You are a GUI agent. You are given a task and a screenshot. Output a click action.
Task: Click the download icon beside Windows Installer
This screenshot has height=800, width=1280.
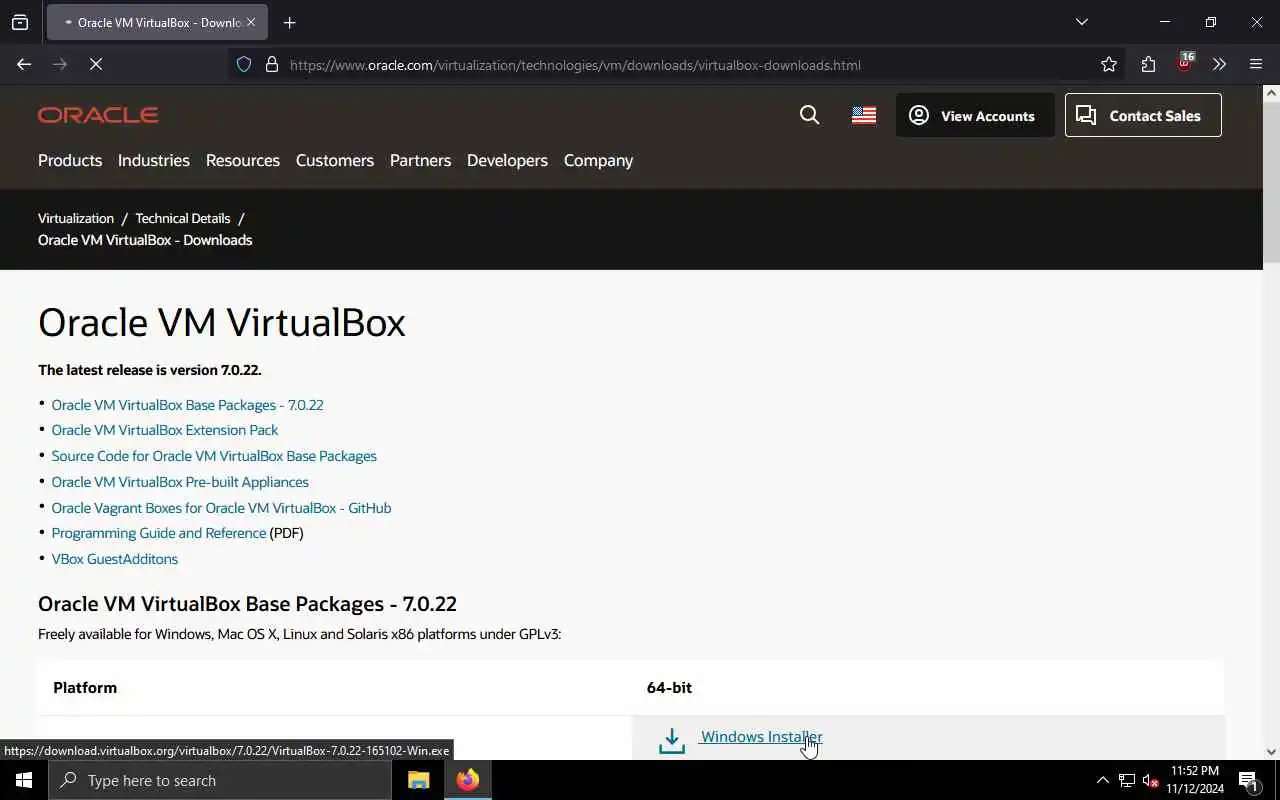672,740
